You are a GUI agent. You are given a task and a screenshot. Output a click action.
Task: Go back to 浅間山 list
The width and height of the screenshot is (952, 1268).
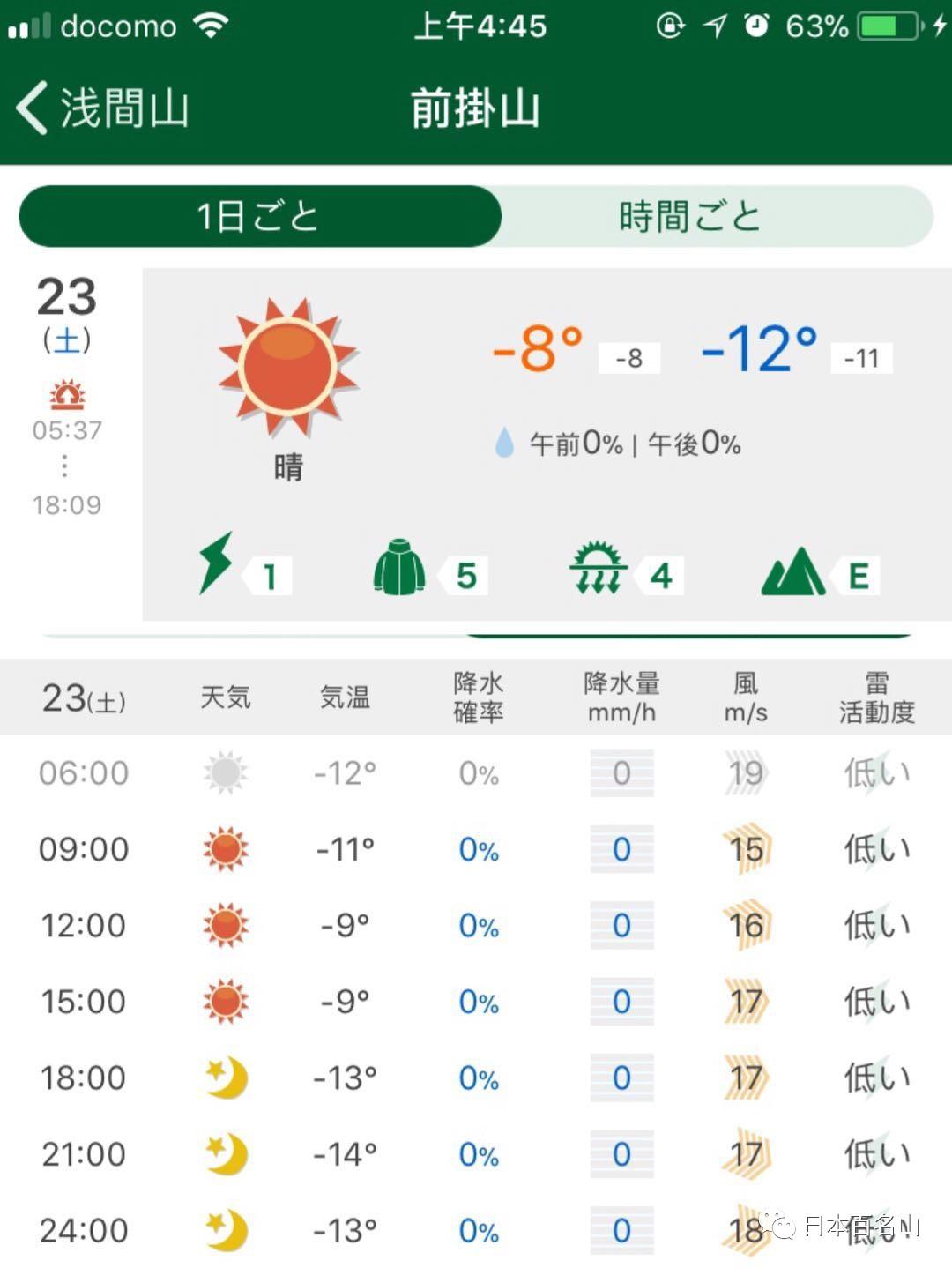click(x=102, y=108)
